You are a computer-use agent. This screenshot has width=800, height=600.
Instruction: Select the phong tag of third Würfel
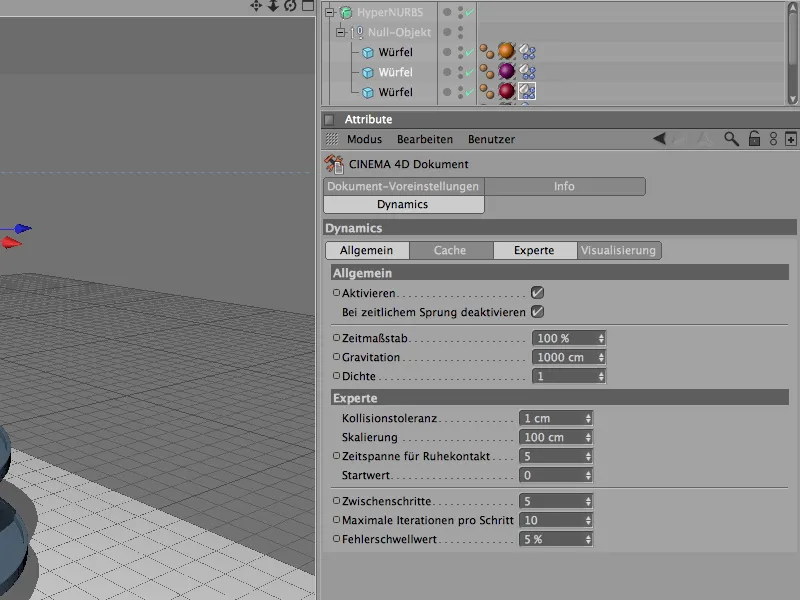coord(487,91)
